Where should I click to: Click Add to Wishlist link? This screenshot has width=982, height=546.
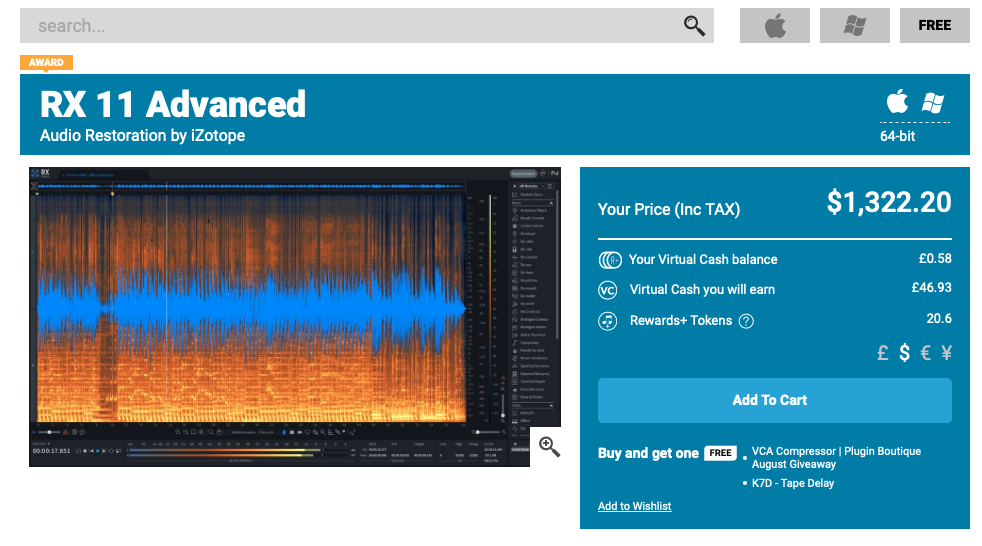pyautogui.click(x=634, y=506)
